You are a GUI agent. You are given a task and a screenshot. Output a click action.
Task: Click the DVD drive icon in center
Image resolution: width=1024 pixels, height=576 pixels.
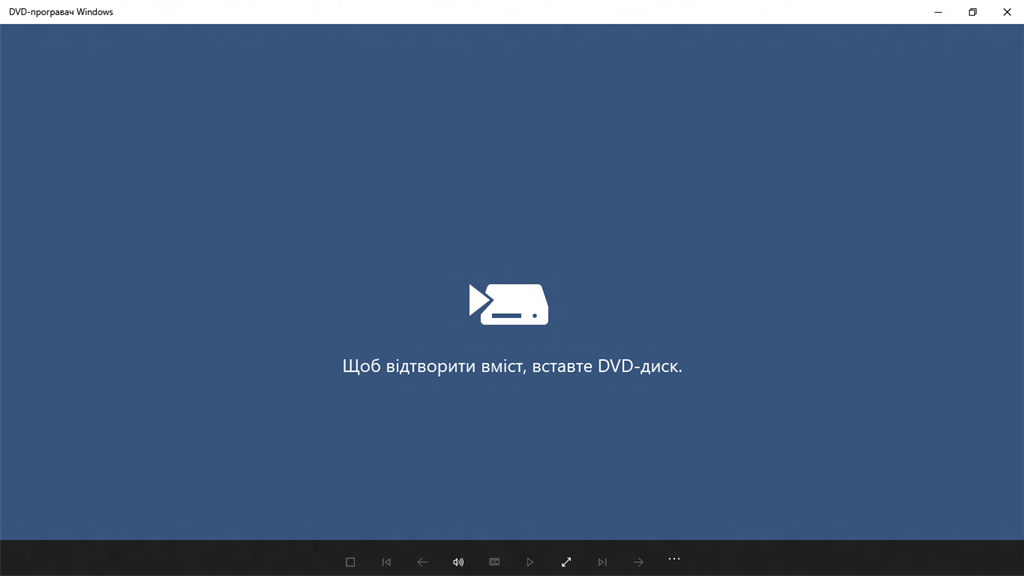pyautogui.click(x=509, y=304)
